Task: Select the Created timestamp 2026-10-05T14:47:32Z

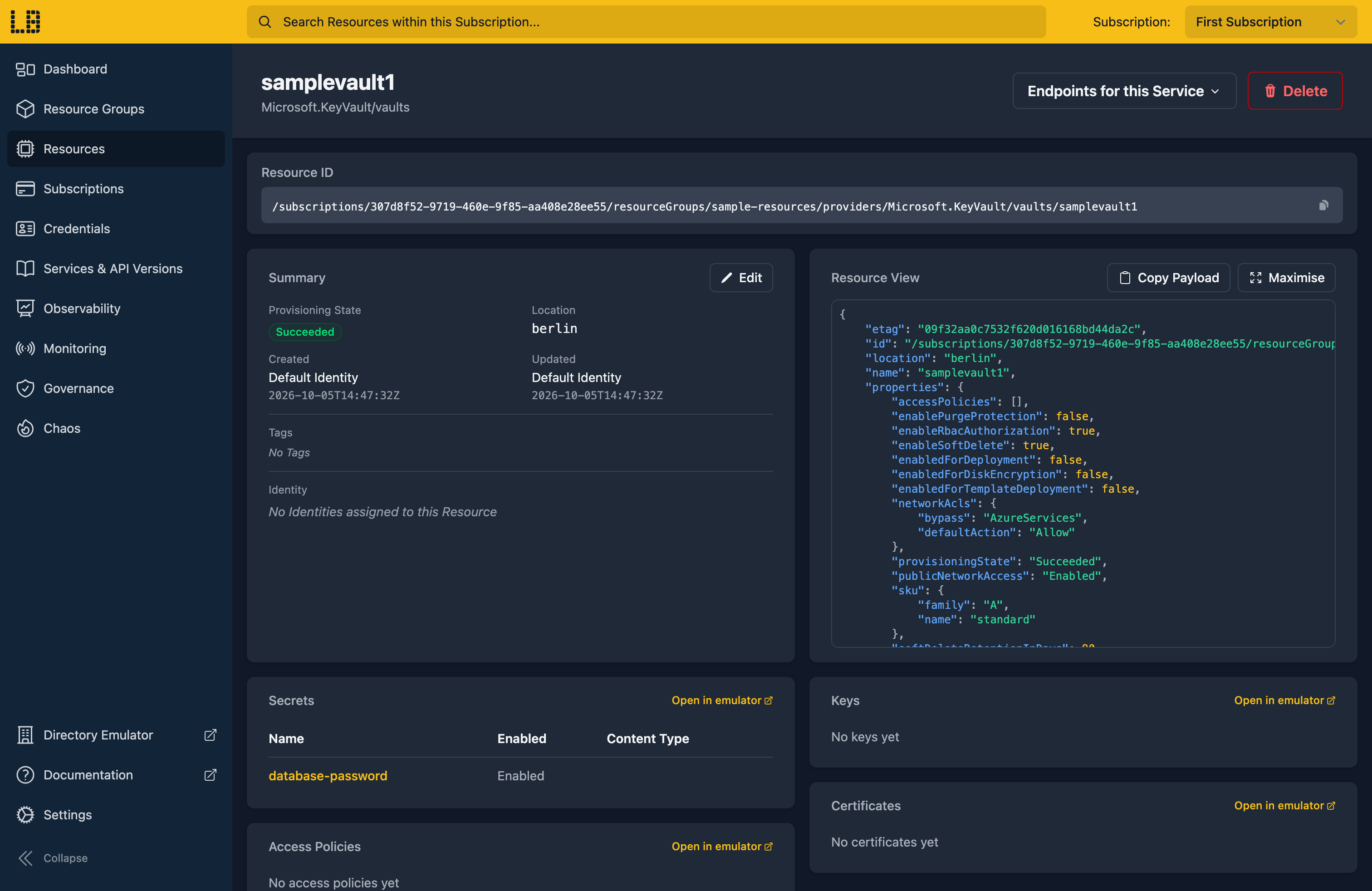Action: pos(334,395)
